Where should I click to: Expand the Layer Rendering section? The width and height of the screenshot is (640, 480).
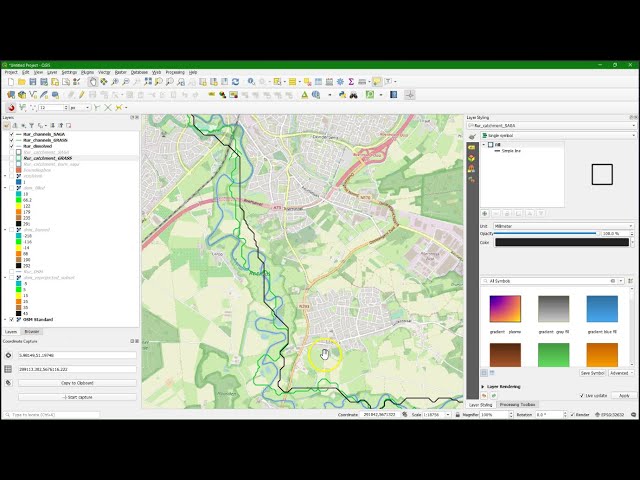(x=483, y=387)
